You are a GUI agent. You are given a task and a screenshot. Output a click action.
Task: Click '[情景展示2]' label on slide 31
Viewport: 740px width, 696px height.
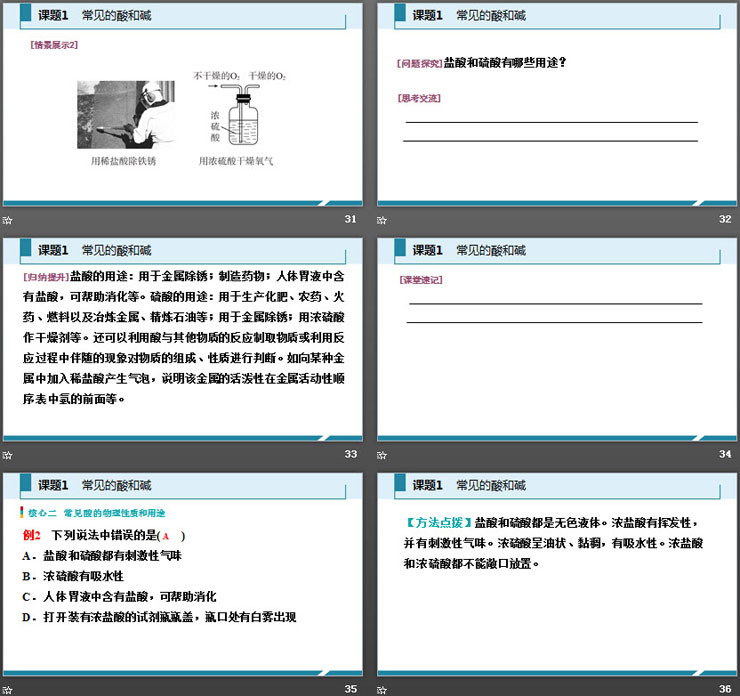pyautogui.click(x=54, y=45)
